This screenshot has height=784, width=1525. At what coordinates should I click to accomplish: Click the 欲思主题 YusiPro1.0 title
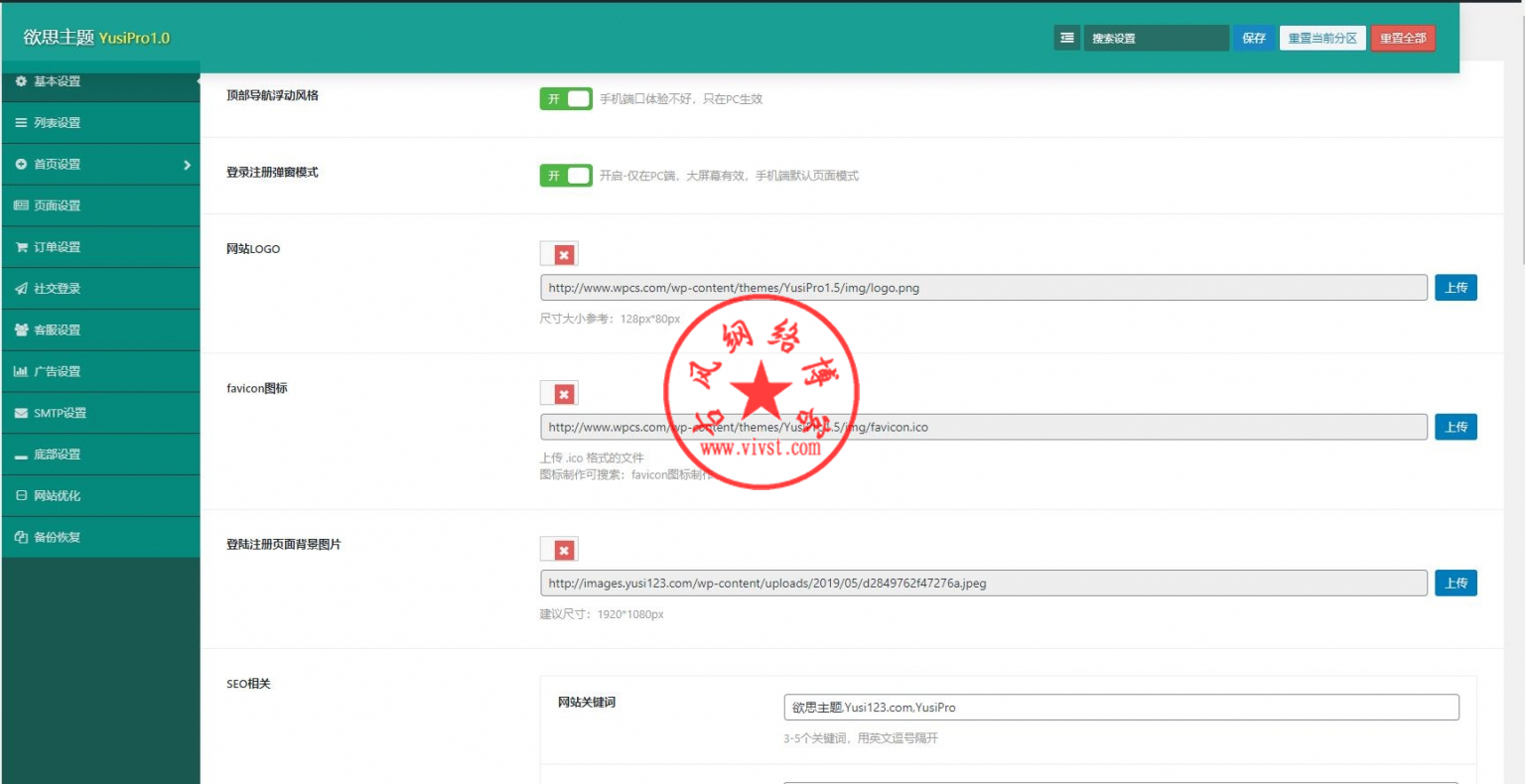coord(96,38)
